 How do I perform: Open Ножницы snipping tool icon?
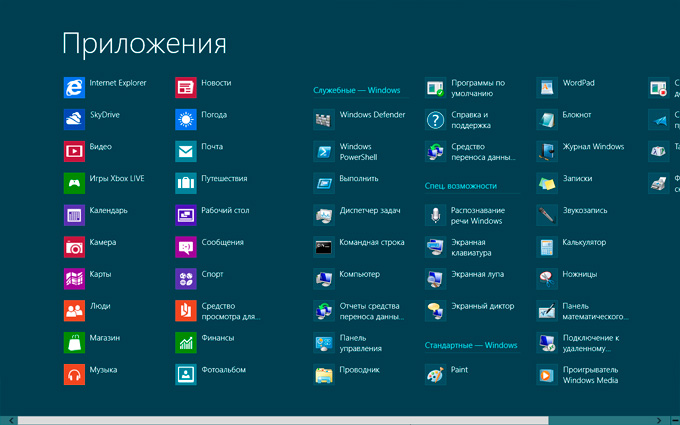point(546,278)
